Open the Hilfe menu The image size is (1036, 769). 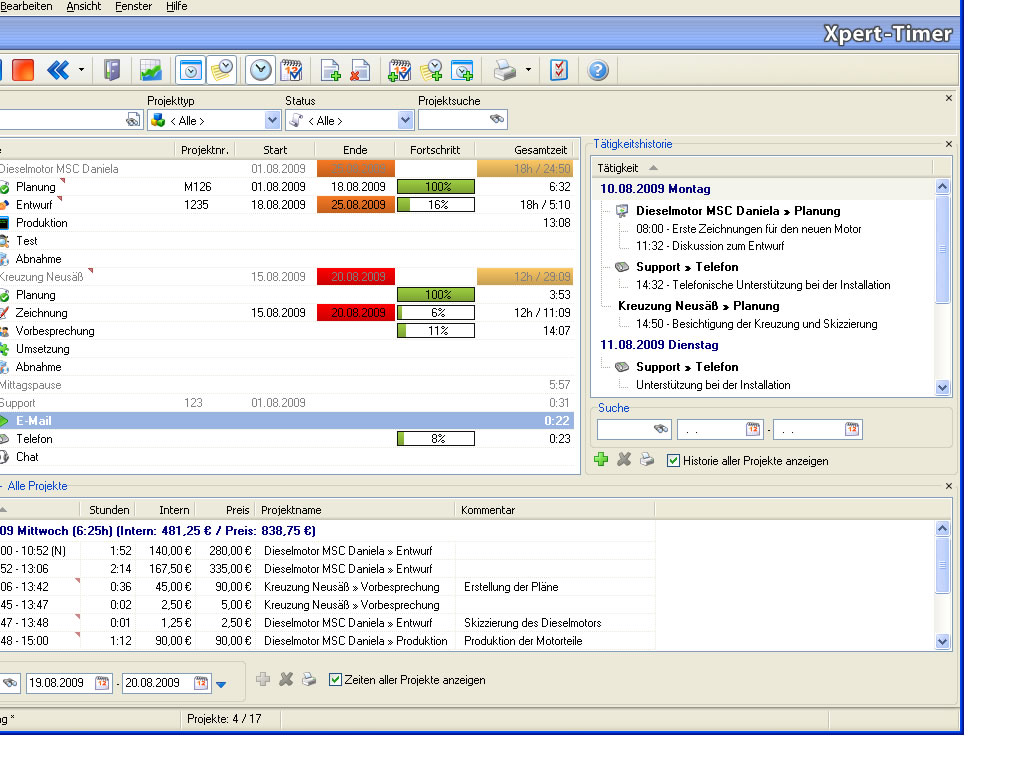[176, 6]
